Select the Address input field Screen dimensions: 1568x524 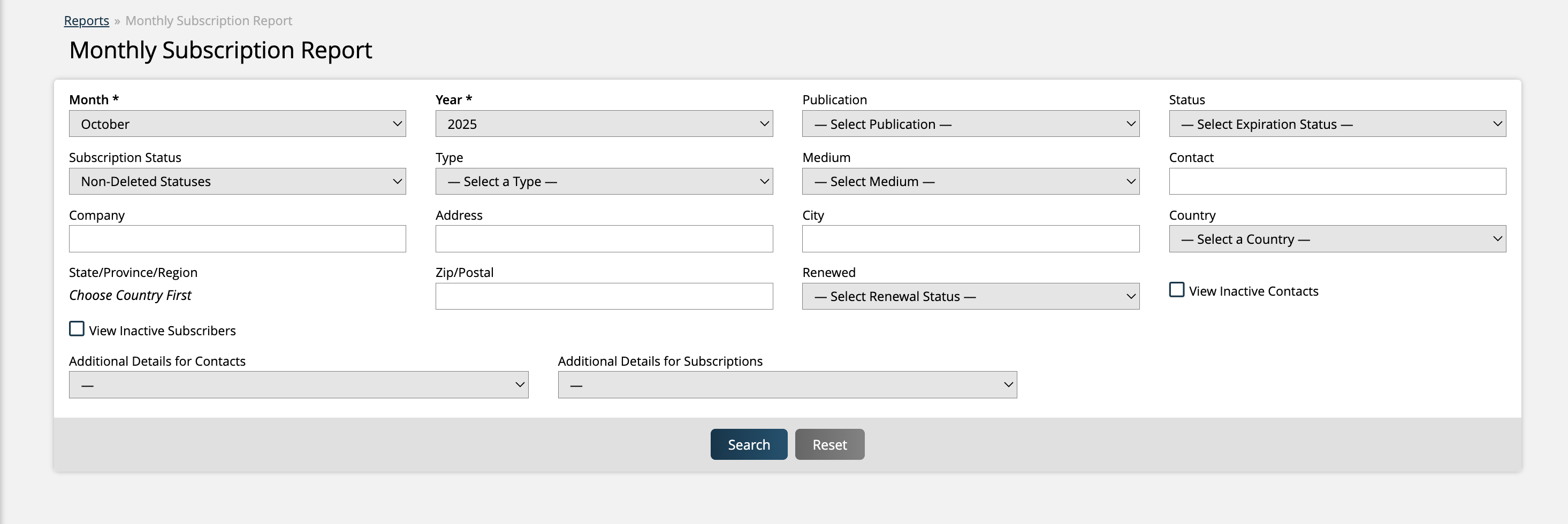click(x=603, y=239)
